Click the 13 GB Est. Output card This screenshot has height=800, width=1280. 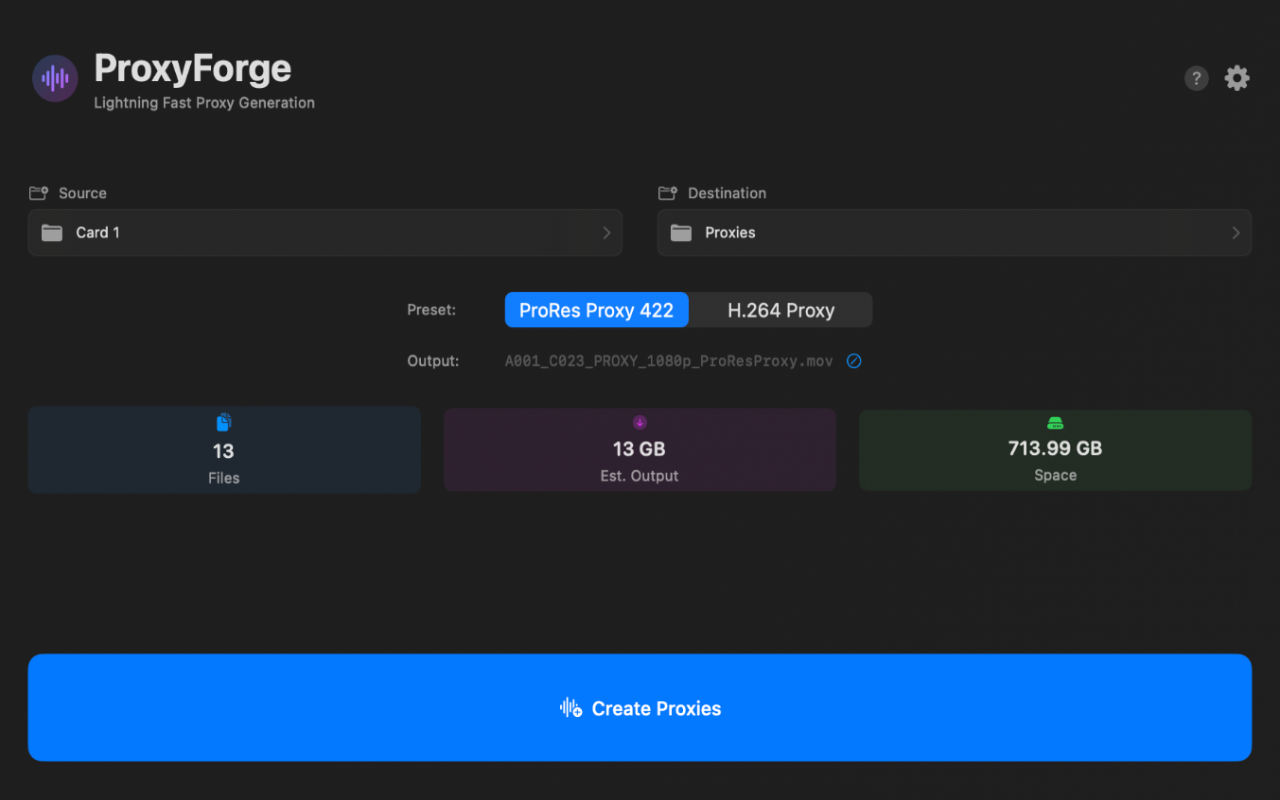639,450
